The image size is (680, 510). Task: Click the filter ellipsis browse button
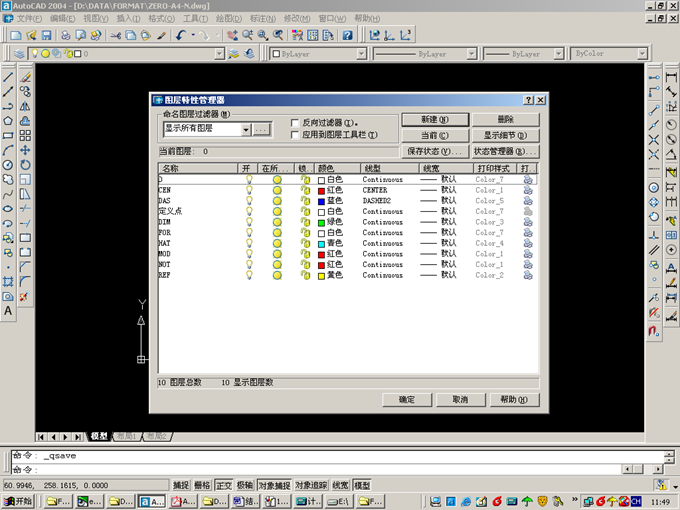click(261, 129)
